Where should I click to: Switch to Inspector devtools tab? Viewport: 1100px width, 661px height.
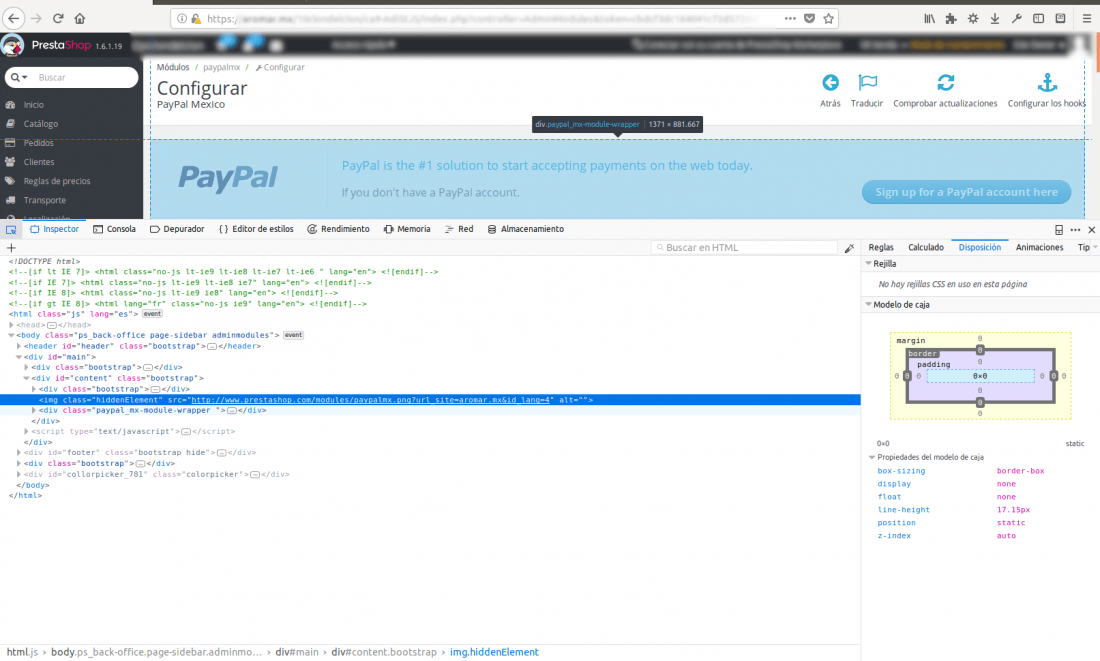tap(54, 229)
